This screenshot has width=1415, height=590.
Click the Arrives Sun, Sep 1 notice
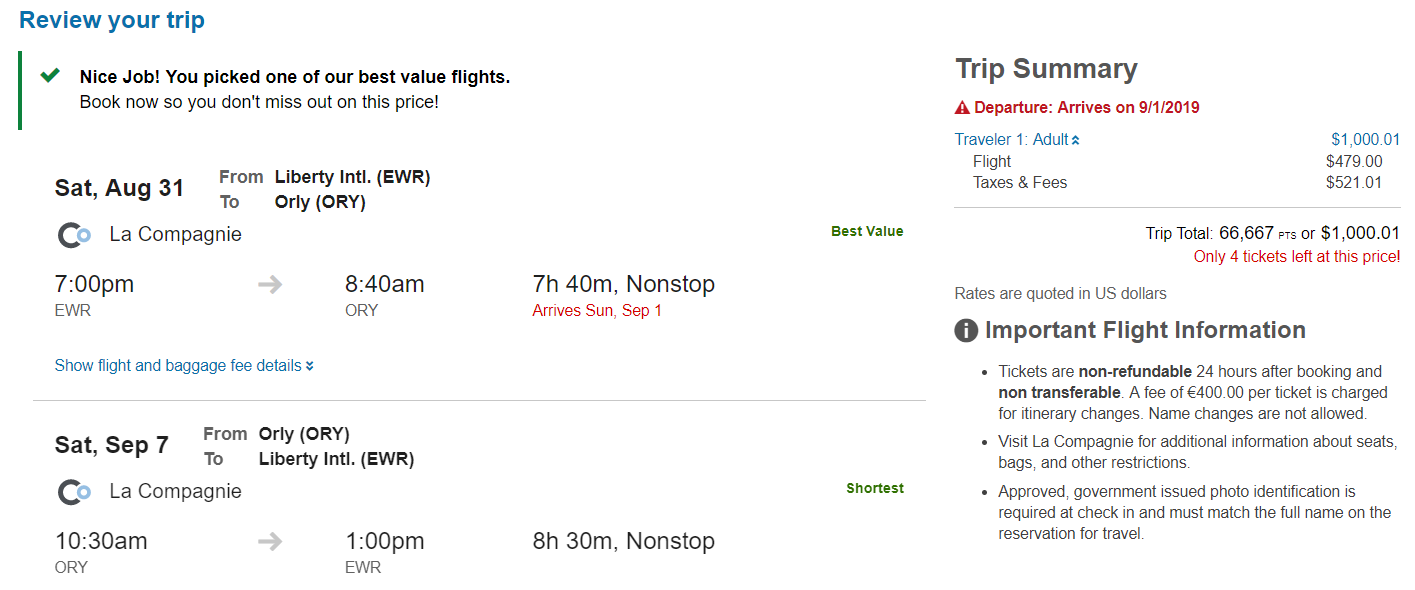coord(597,311)
